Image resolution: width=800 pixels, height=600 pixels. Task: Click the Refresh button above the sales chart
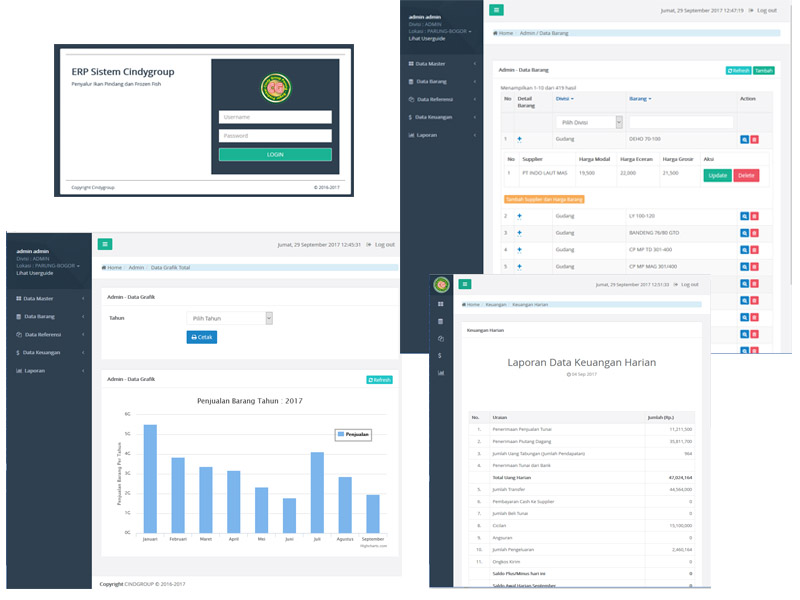click(379, 380)
